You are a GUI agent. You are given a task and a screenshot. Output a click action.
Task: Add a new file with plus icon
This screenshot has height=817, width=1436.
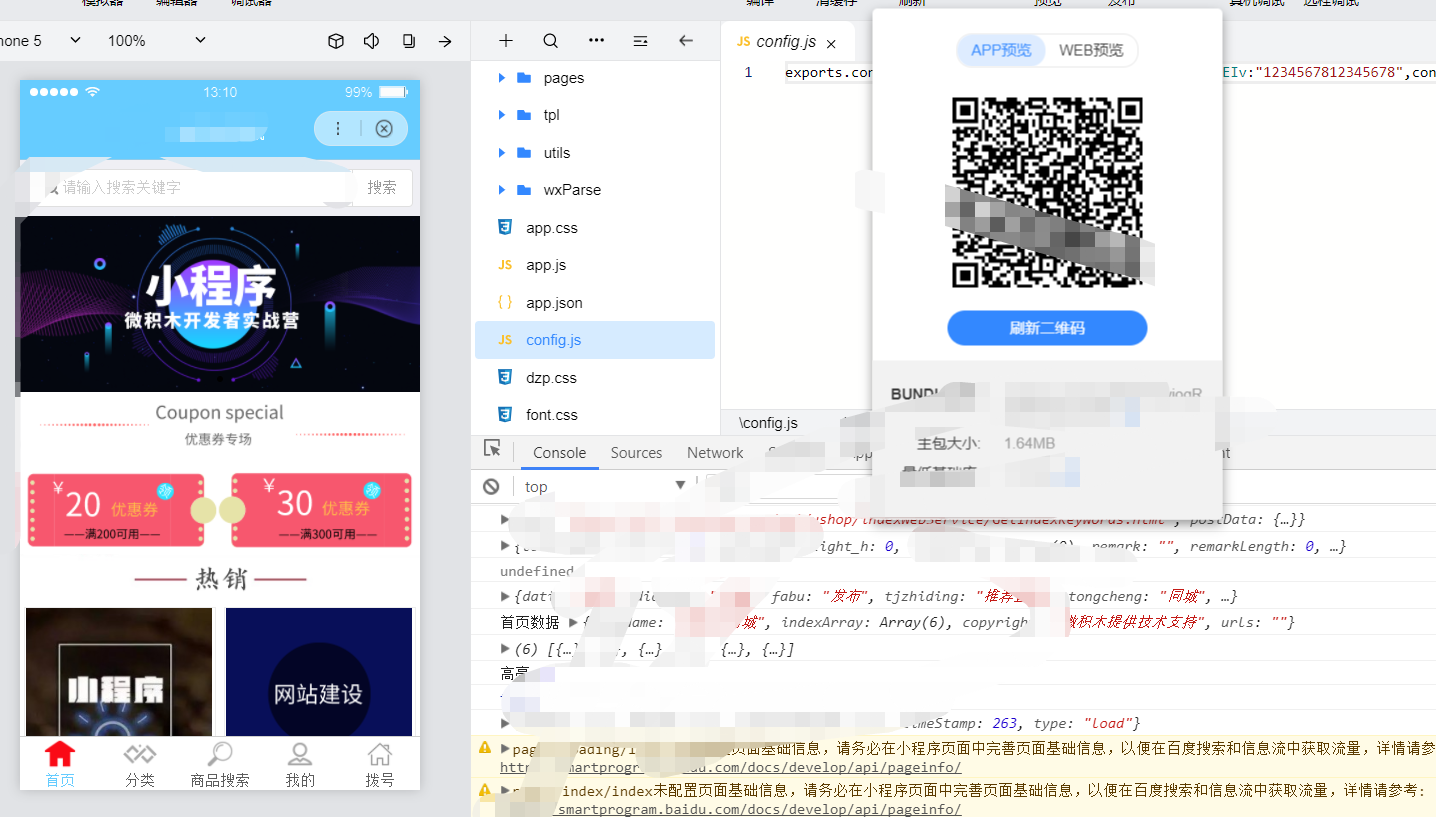pyautogui.click(x=506, y=41)
